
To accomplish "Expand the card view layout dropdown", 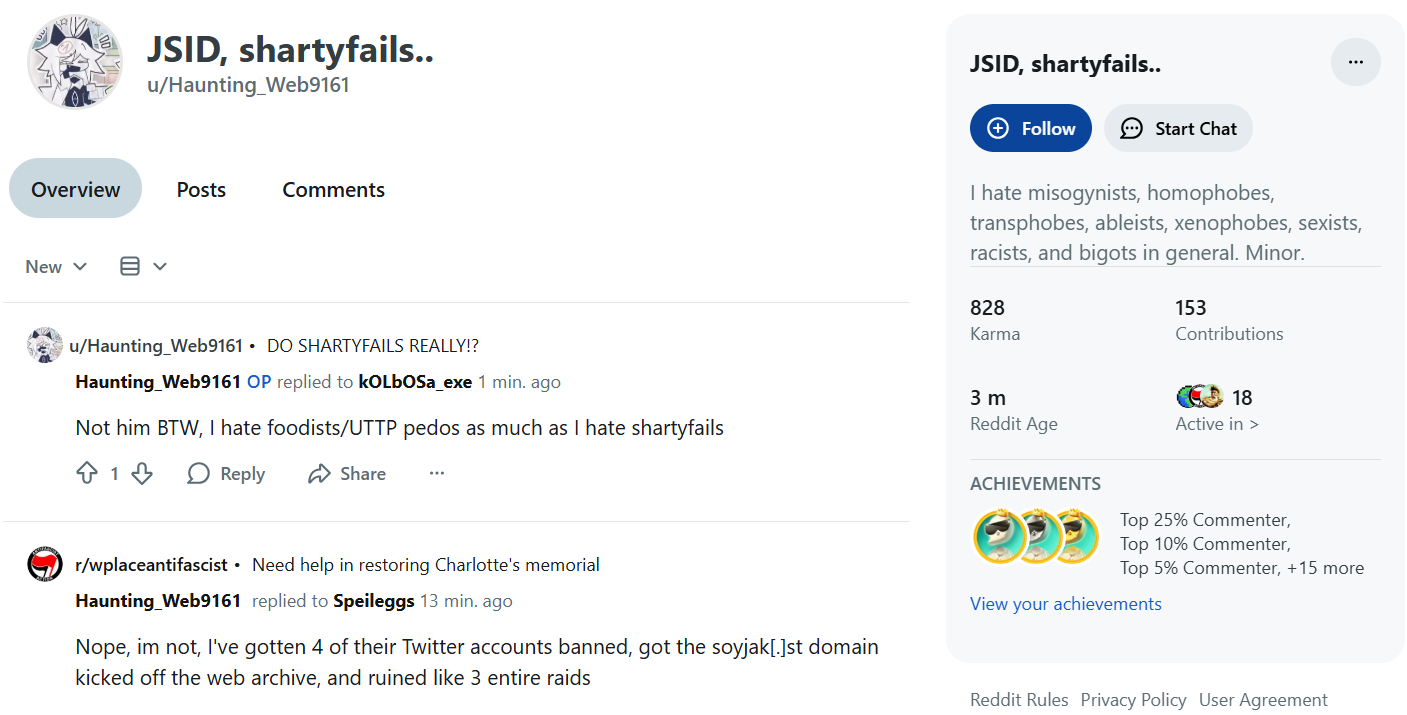I will 143,267.
